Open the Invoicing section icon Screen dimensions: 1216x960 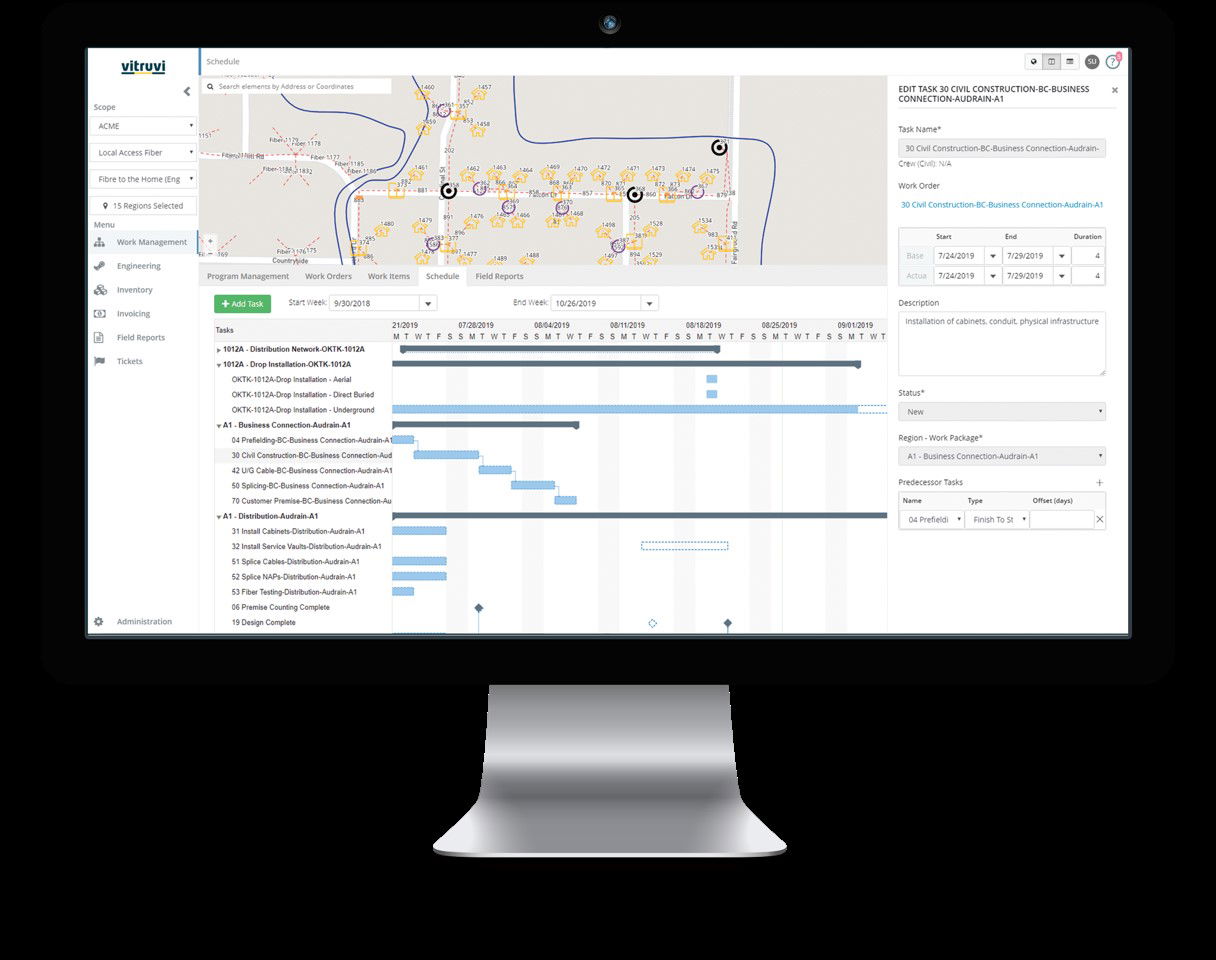(98, 313)
